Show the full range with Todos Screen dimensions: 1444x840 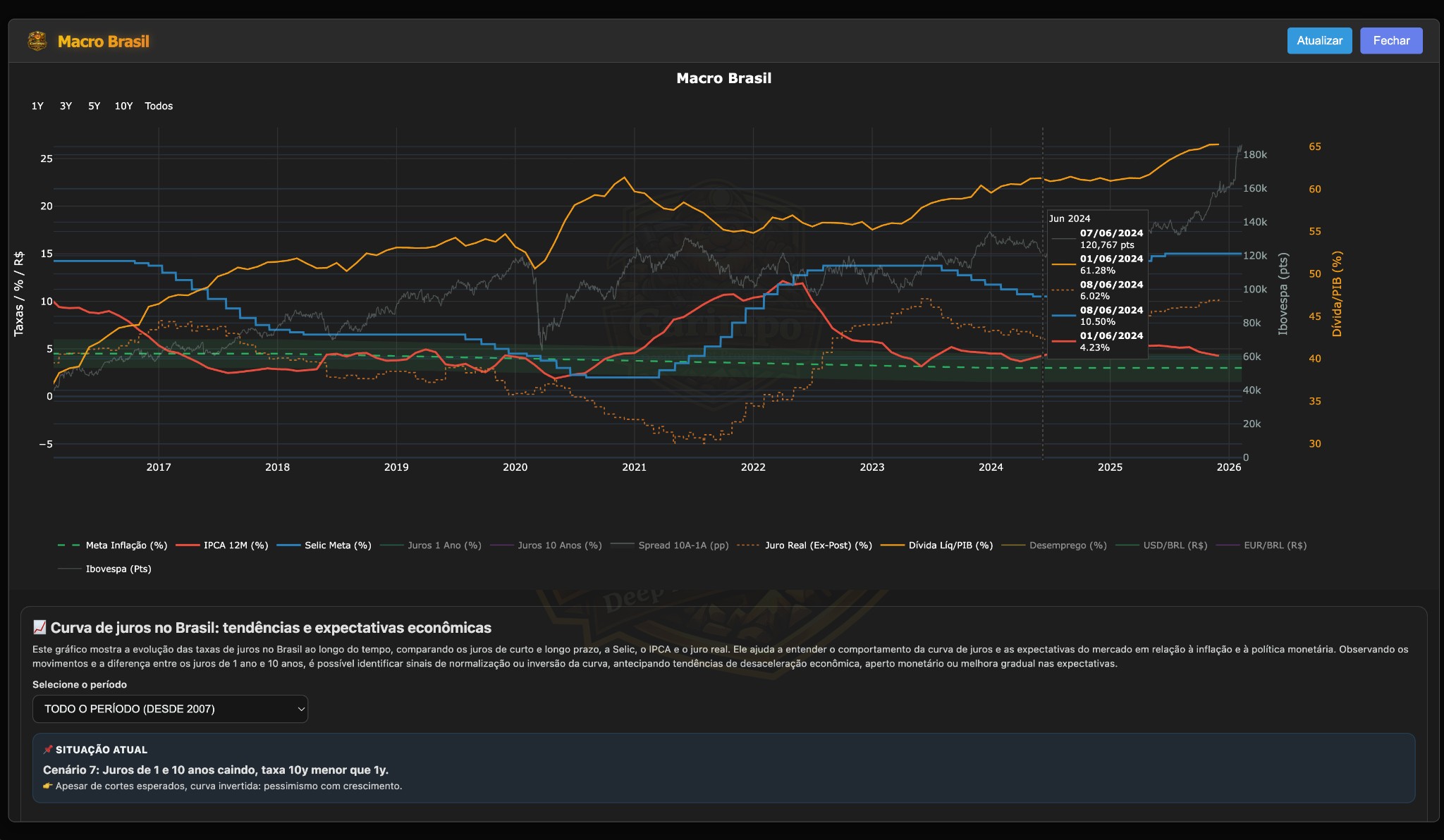[159, 106]
